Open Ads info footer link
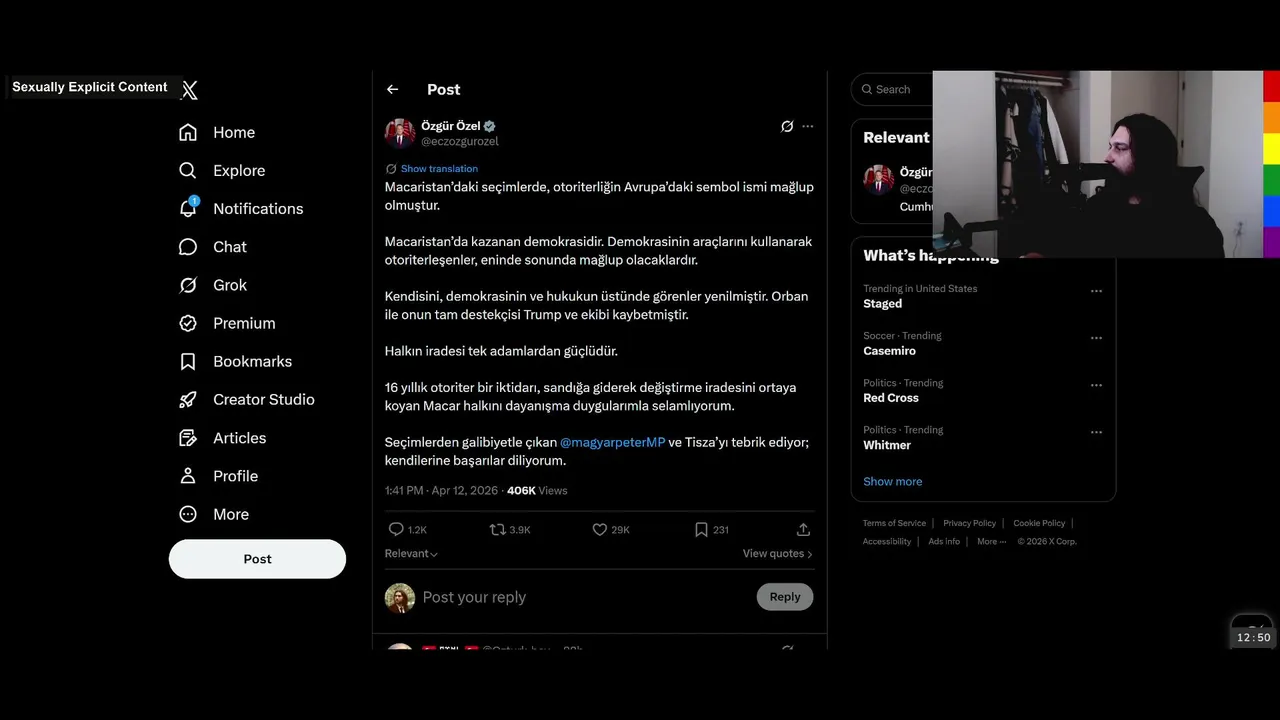 [x=944, y=541]
